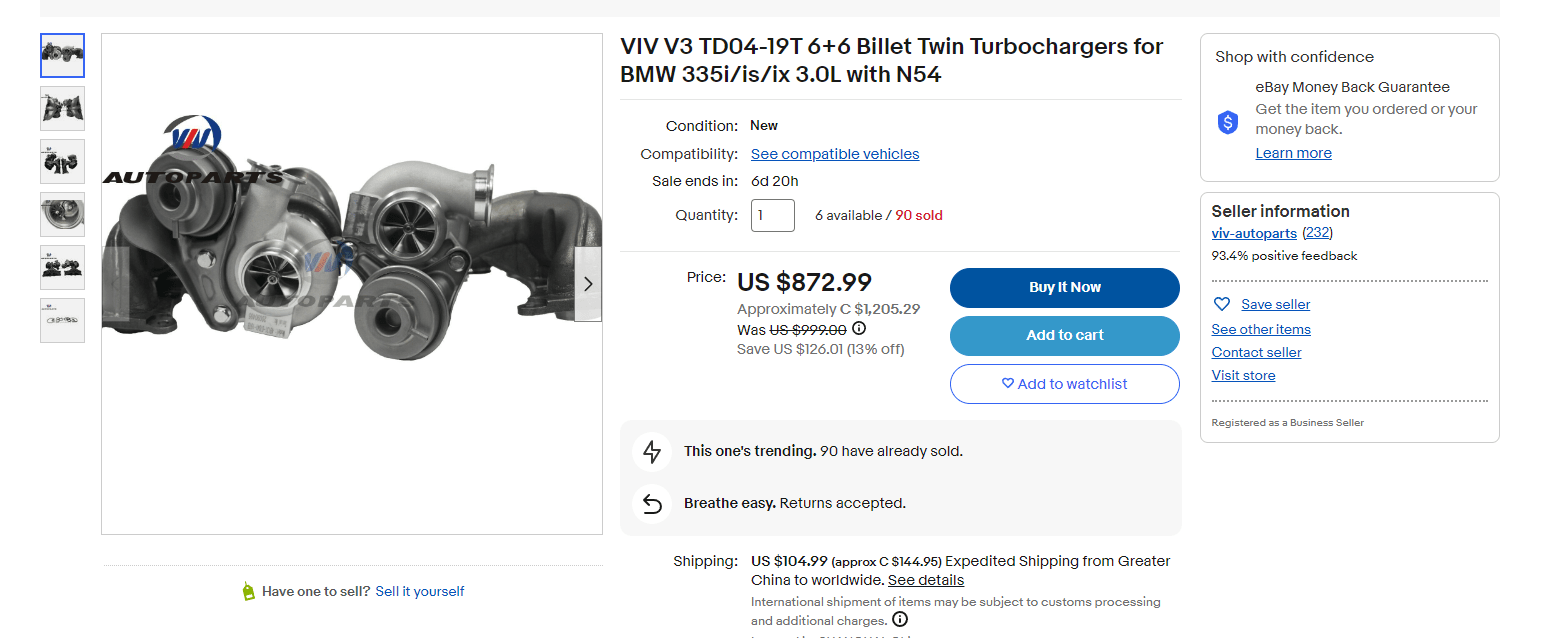Click the Save seller heart icon

pos(1221,304)
